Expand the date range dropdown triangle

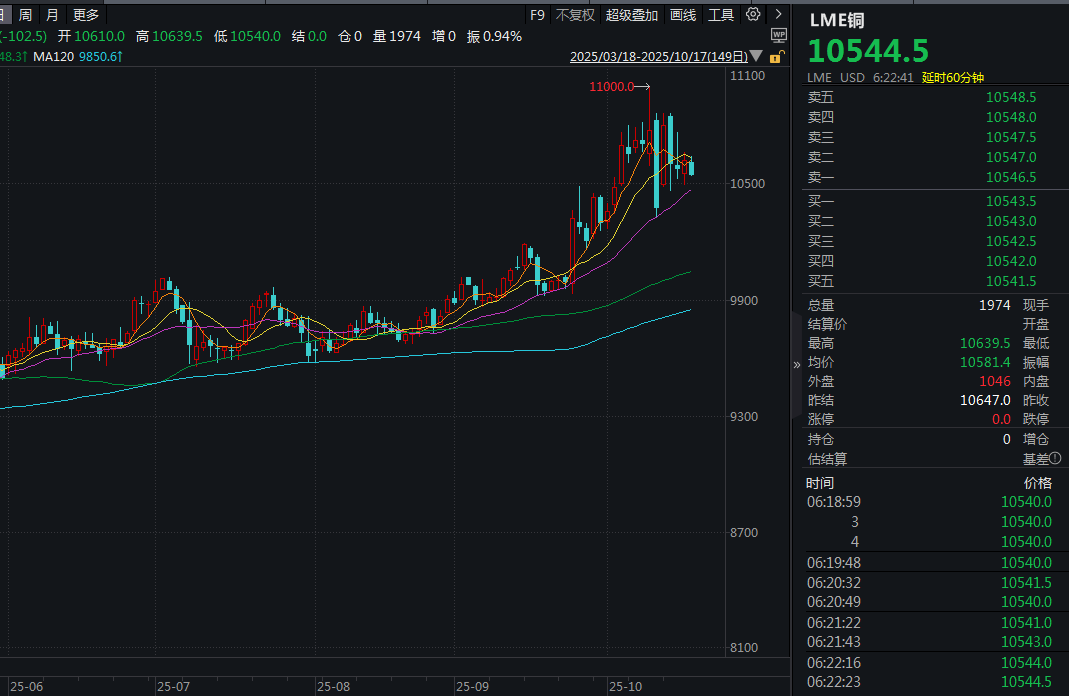tap(756, 57)
